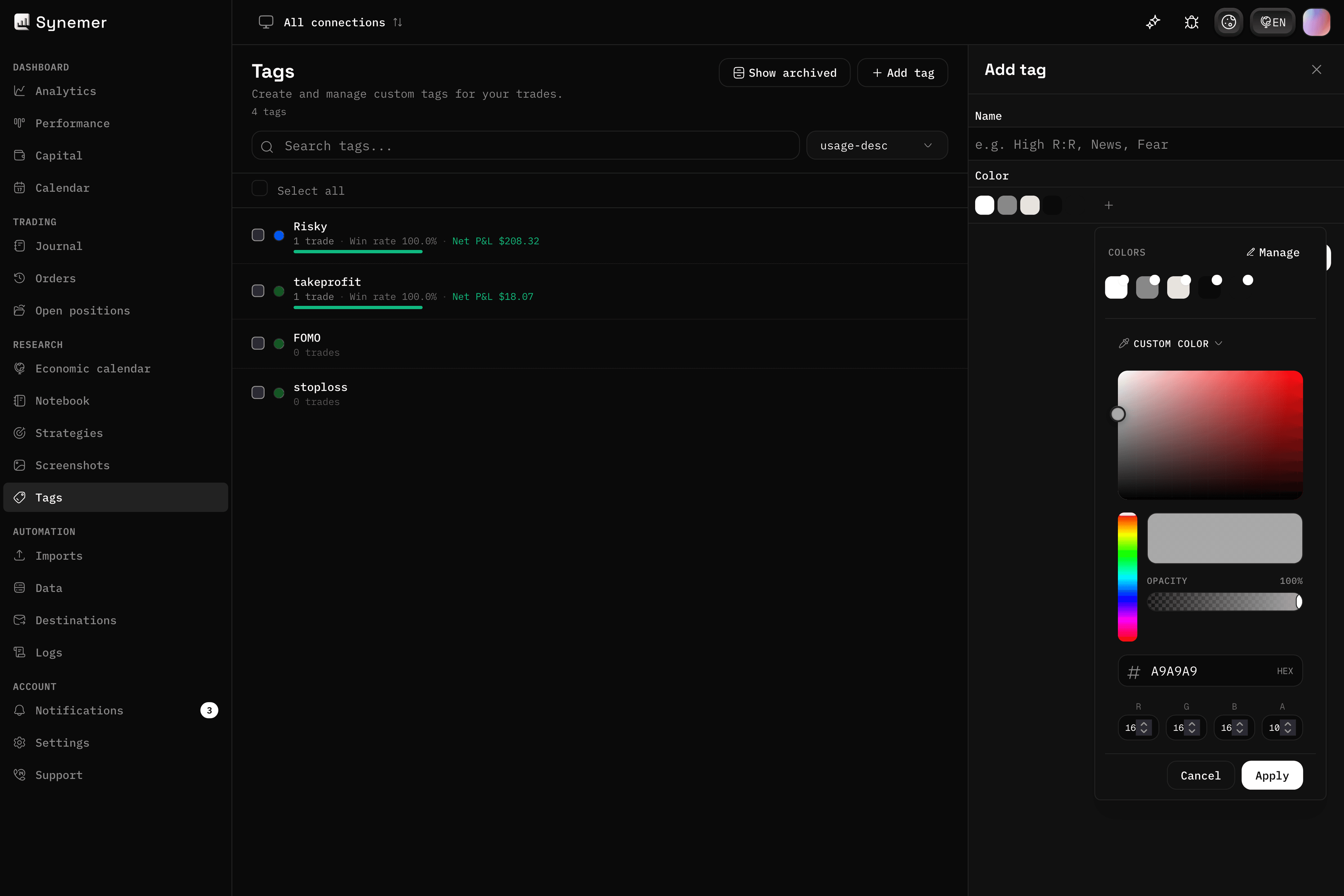Click the rainbow hue slider
The image size is (1344, 896).
[1127, 577]
